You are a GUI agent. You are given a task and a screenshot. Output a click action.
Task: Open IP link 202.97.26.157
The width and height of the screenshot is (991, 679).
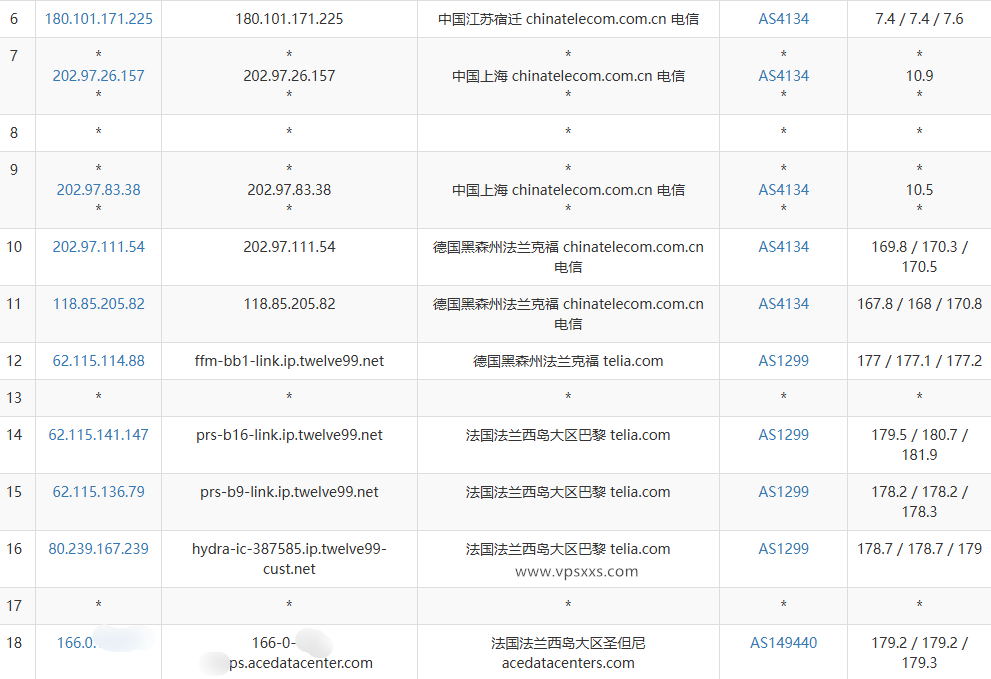coord(99,76)
